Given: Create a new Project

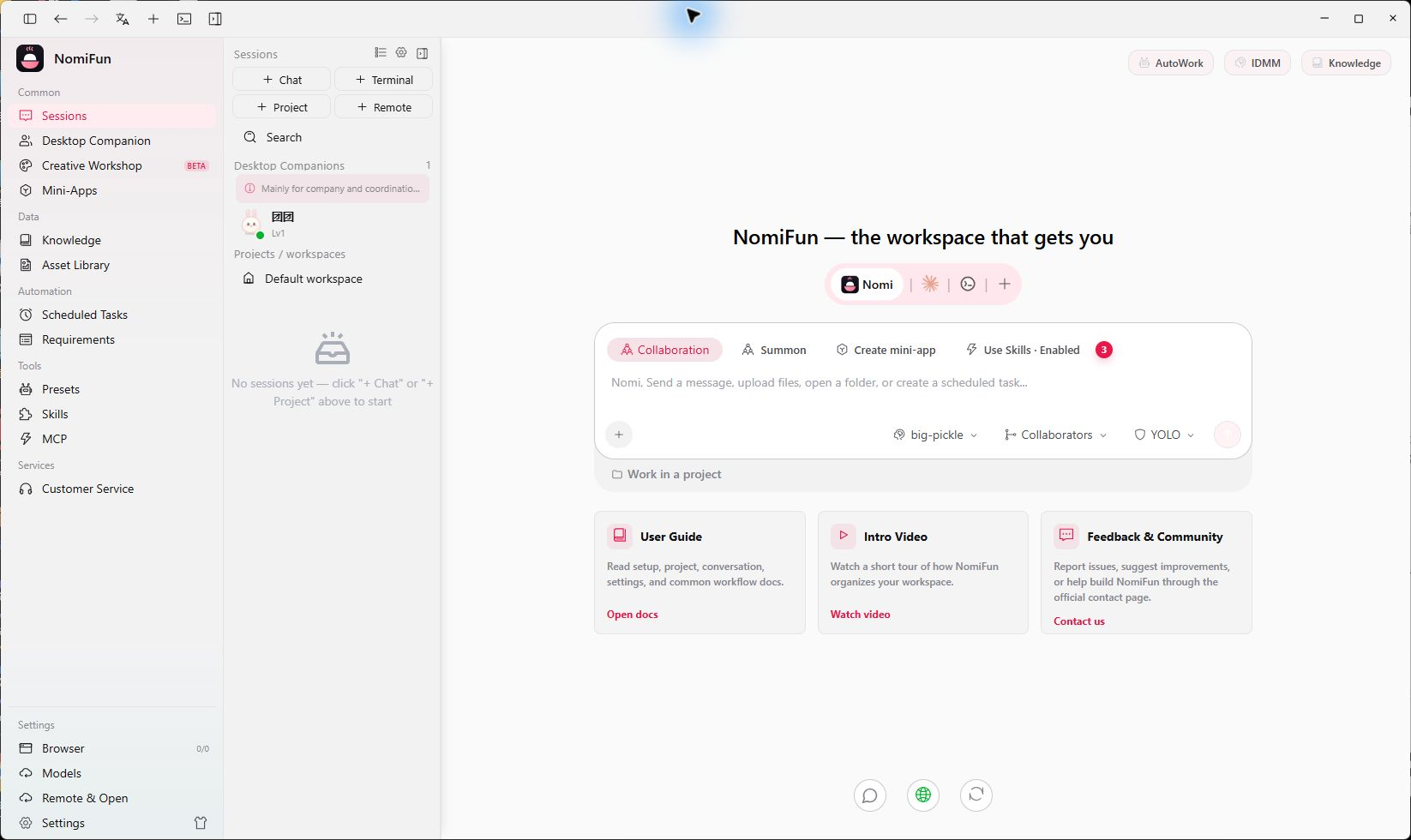Looking at the screenshot, I should 281,107.
